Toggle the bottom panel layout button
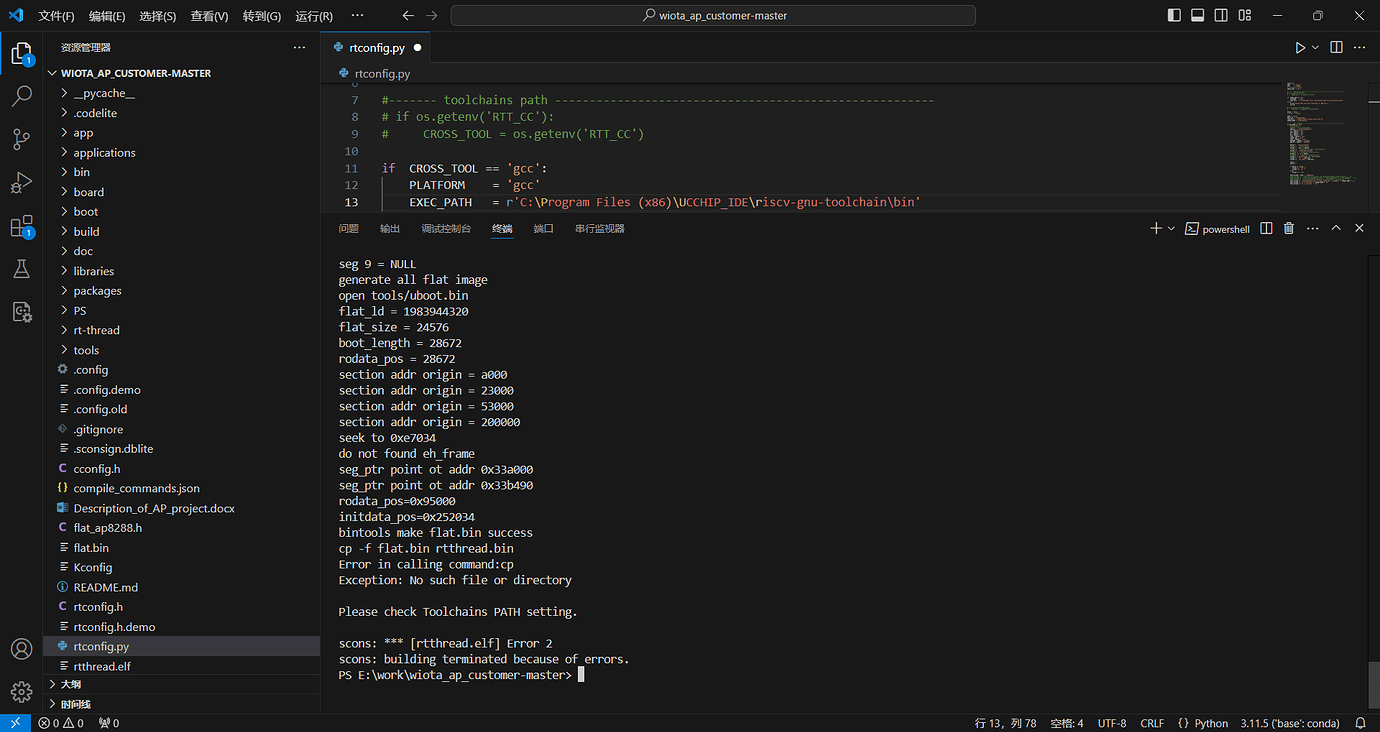Image resolution: width=1380 pixels, height=732 pixels. coord(1198,16)
